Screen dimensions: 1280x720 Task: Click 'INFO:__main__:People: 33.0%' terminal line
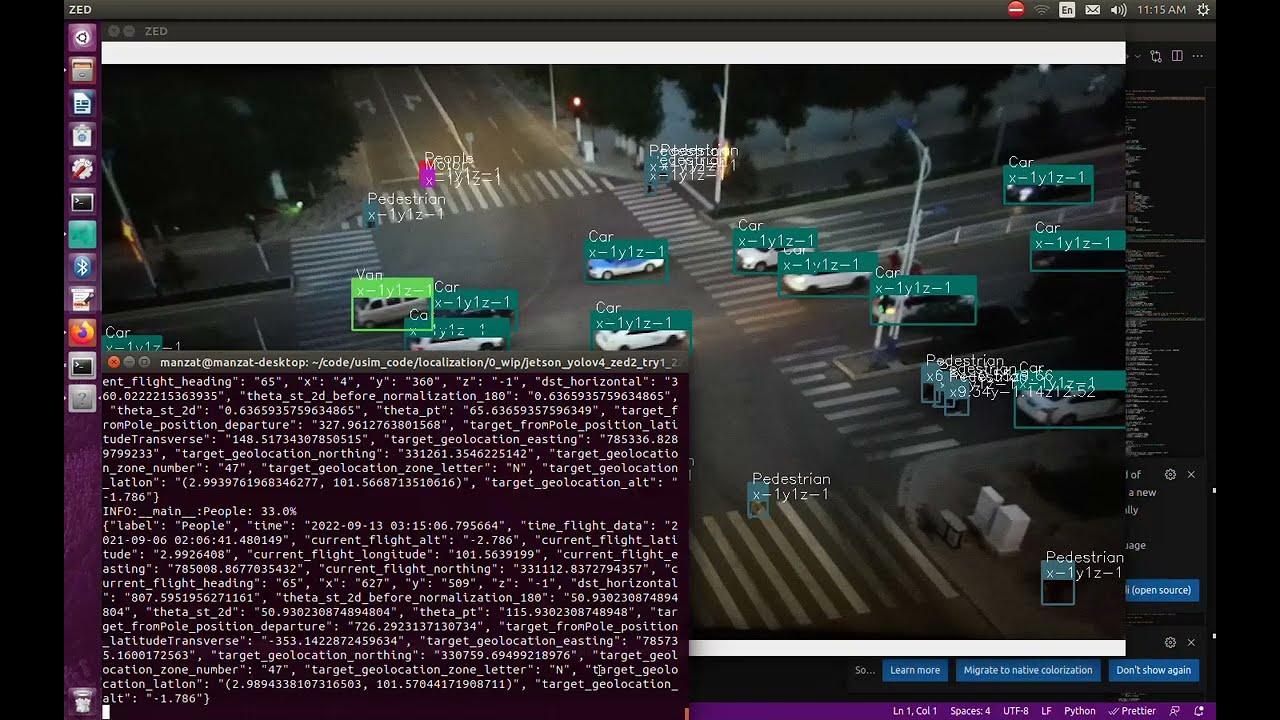coord(200,511)
